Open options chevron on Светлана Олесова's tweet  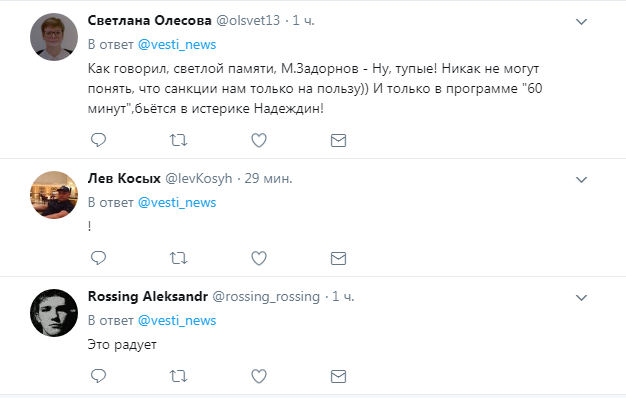[581, 22]
